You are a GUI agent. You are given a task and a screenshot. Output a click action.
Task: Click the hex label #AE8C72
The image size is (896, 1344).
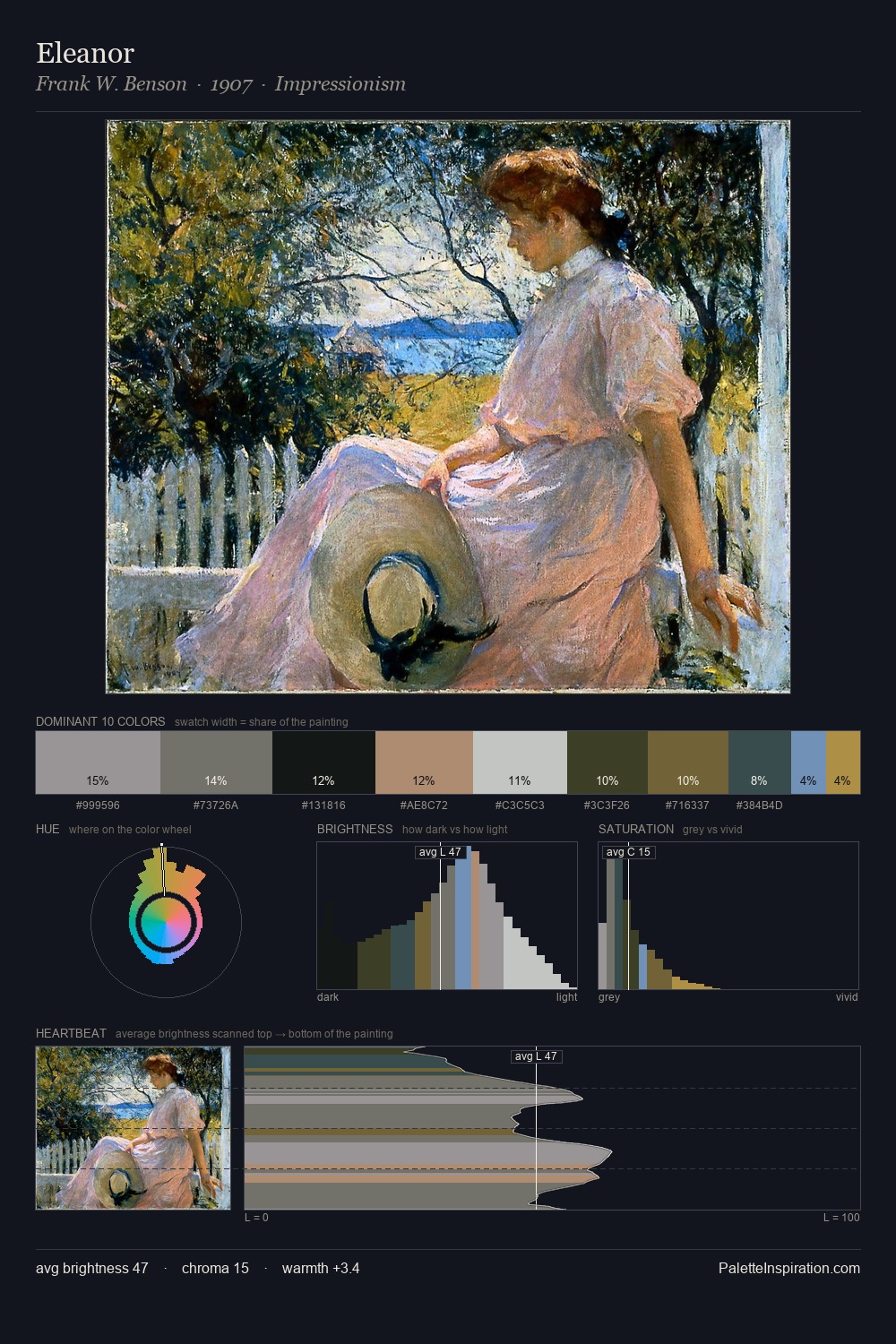(424, 806)
